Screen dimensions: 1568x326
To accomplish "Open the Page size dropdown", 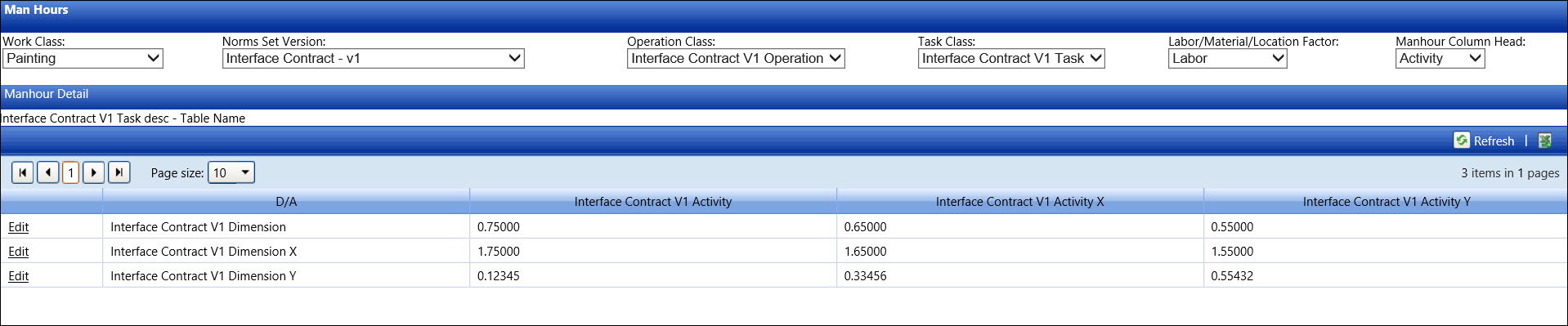I will (x=232, y=172).
